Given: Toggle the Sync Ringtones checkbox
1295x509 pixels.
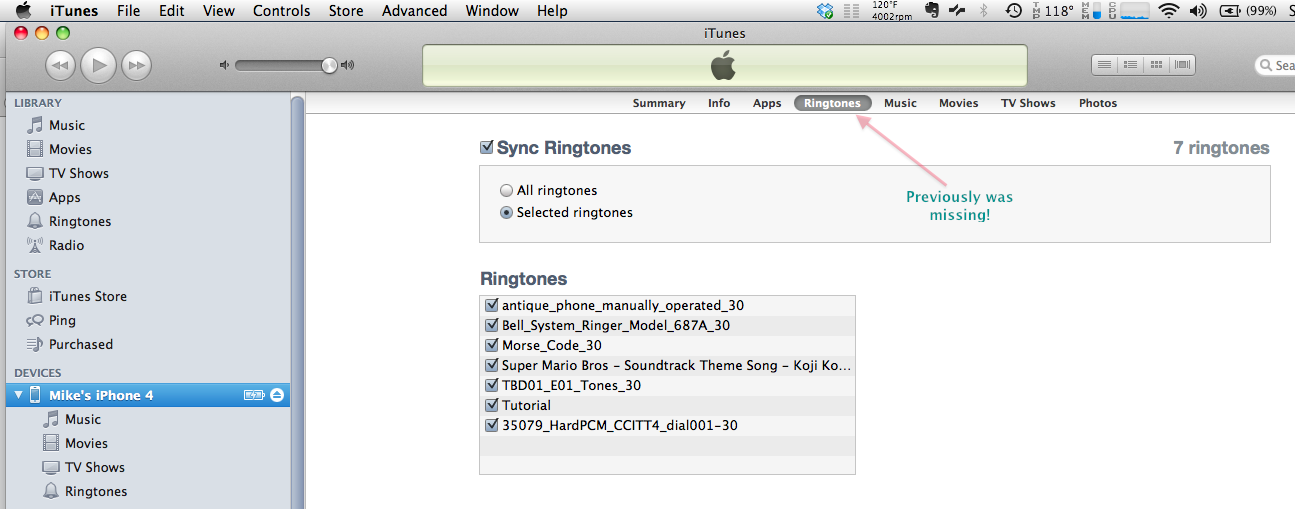Looking at the screenshot, I should [x=487, y=147].
